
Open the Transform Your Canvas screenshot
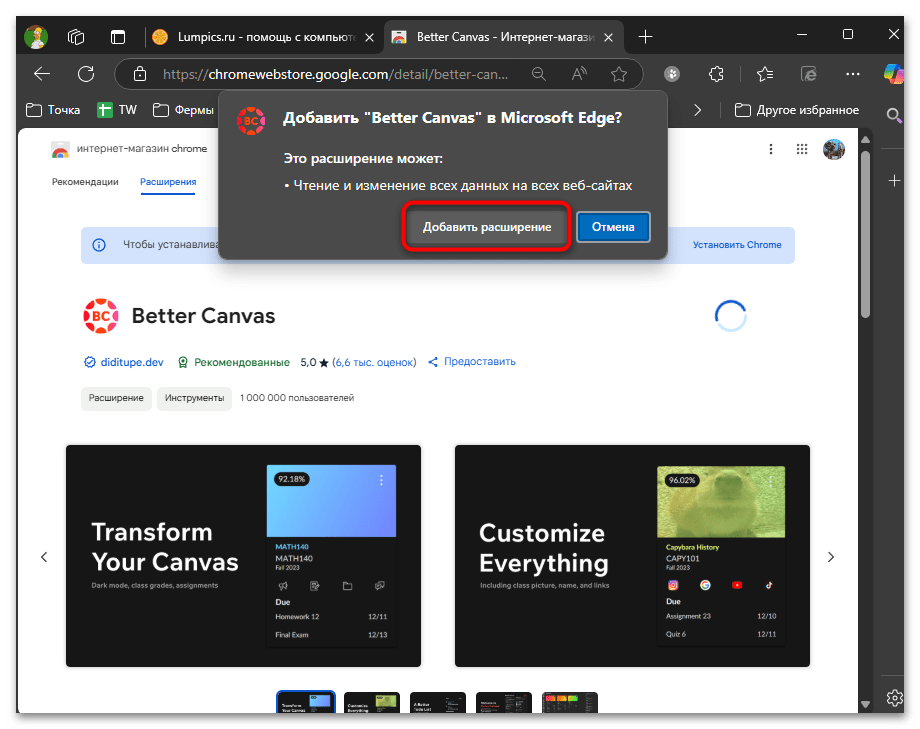pyautogui.click(x=243, y=556)
